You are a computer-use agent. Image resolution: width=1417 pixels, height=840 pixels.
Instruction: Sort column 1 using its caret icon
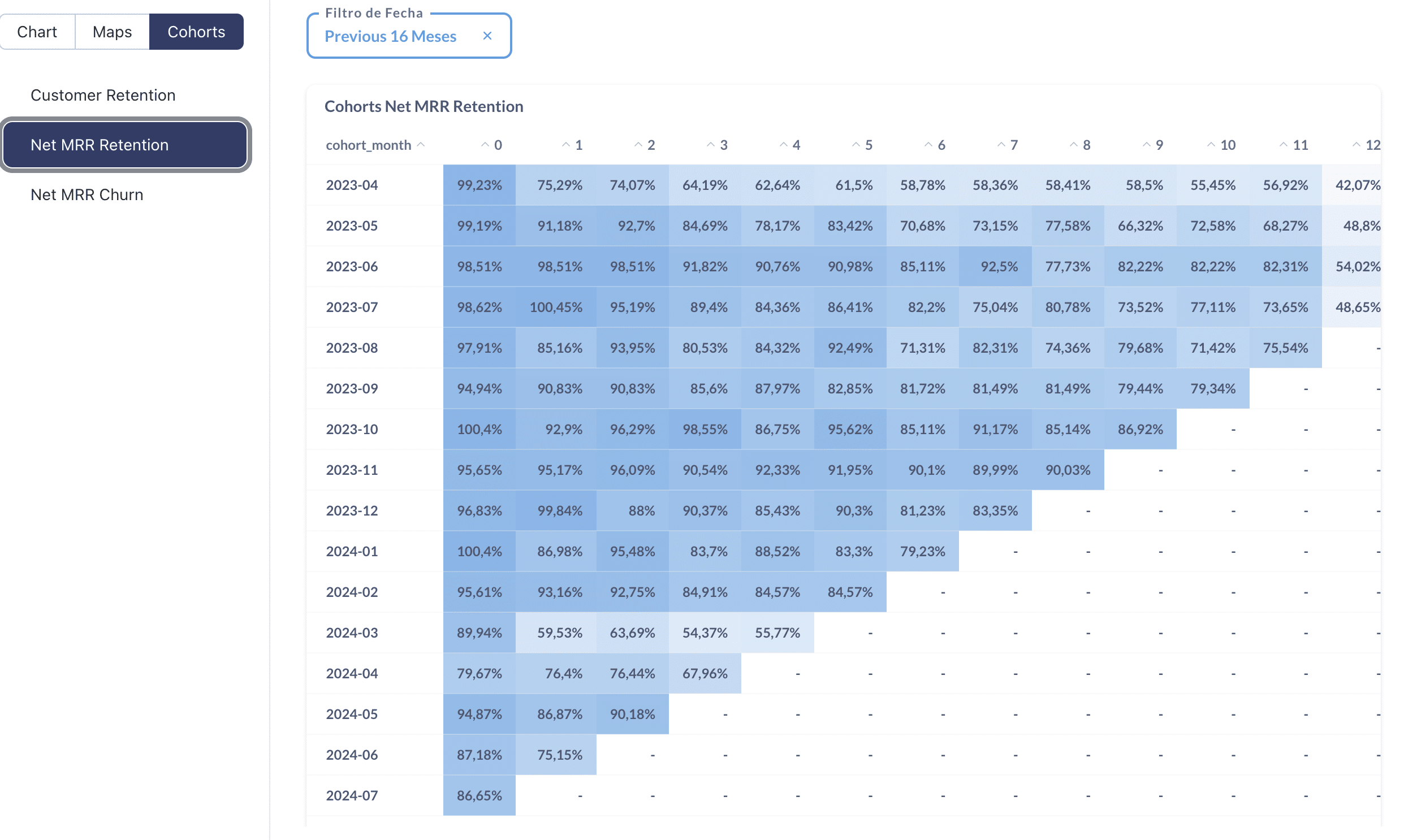(566, 145)
